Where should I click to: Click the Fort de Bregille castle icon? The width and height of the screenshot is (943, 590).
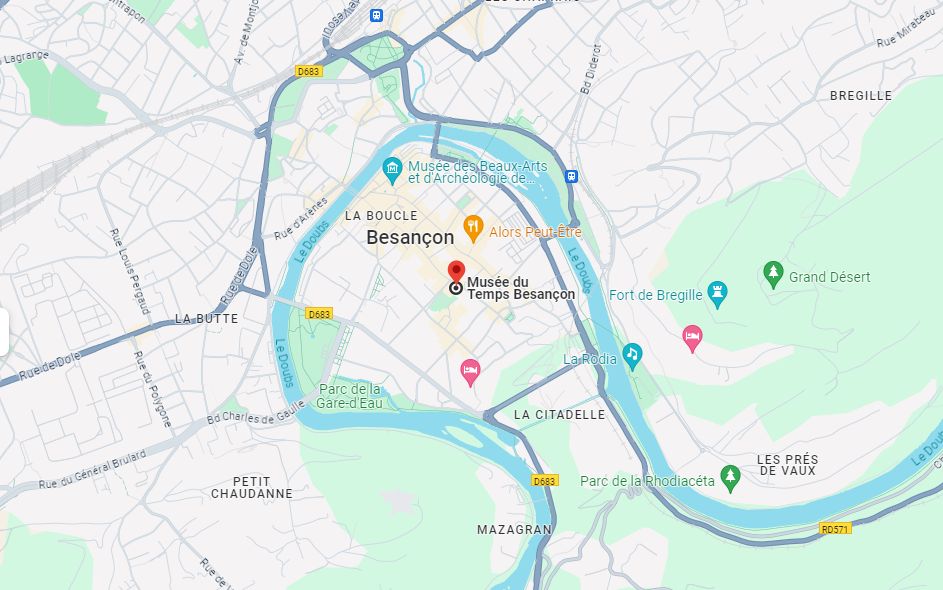click(717, 295)
